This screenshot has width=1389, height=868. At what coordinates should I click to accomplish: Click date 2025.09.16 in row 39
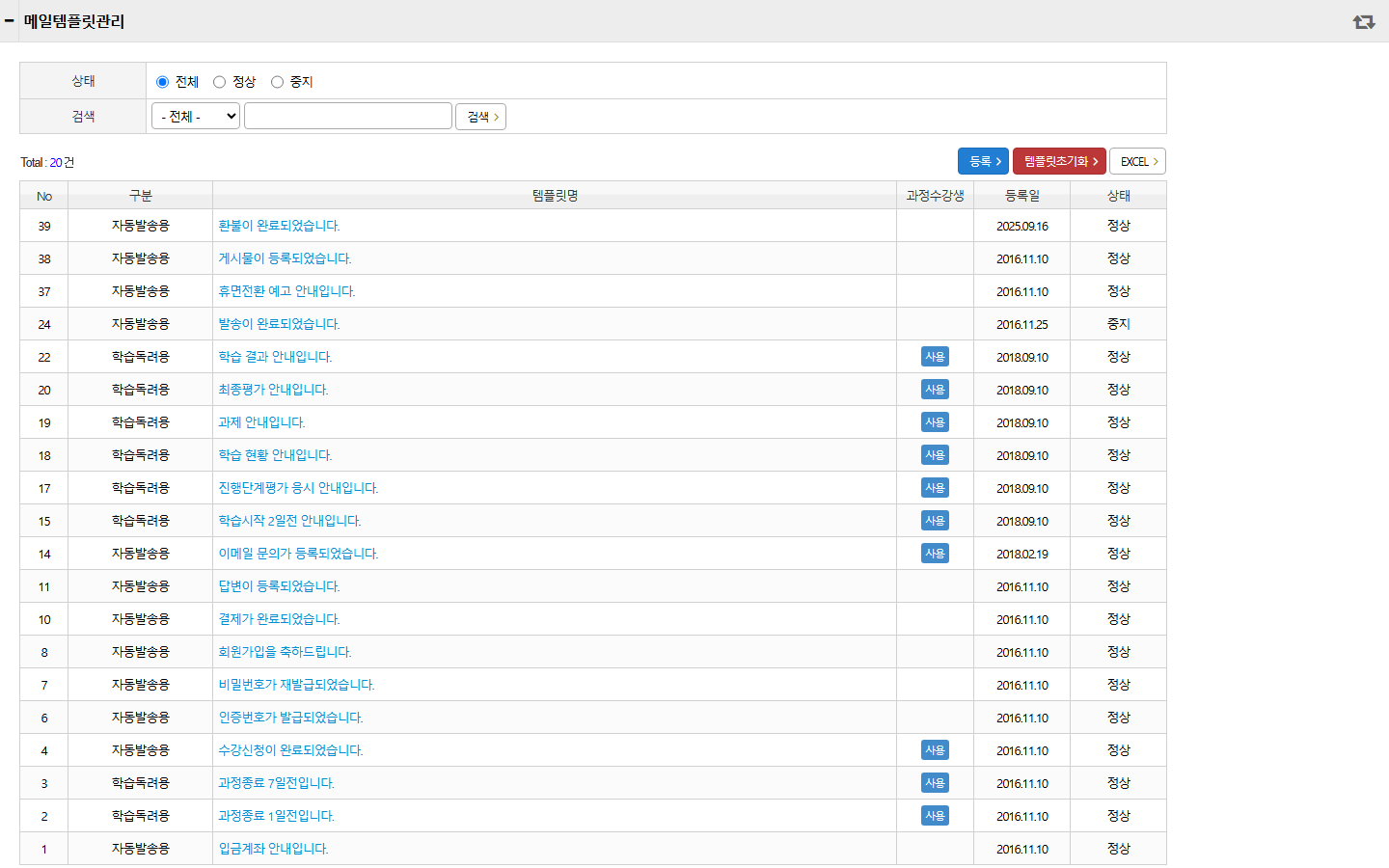click(x=1022, y=226)
